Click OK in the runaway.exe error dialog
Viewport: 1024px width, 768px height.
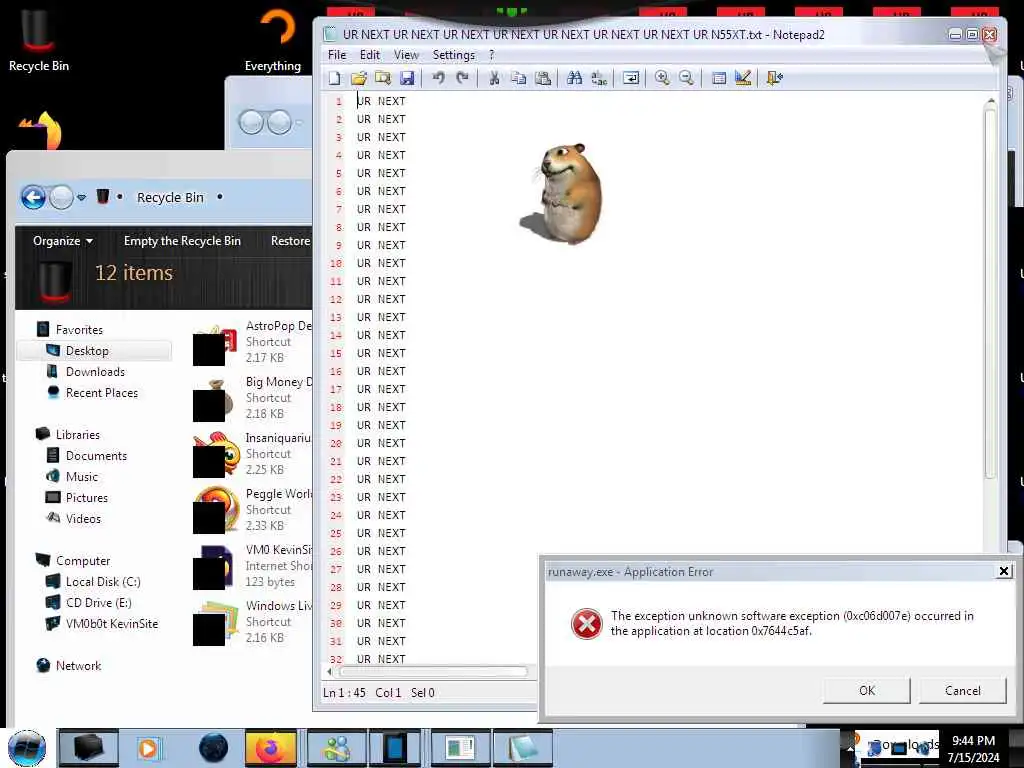point(867,691)
